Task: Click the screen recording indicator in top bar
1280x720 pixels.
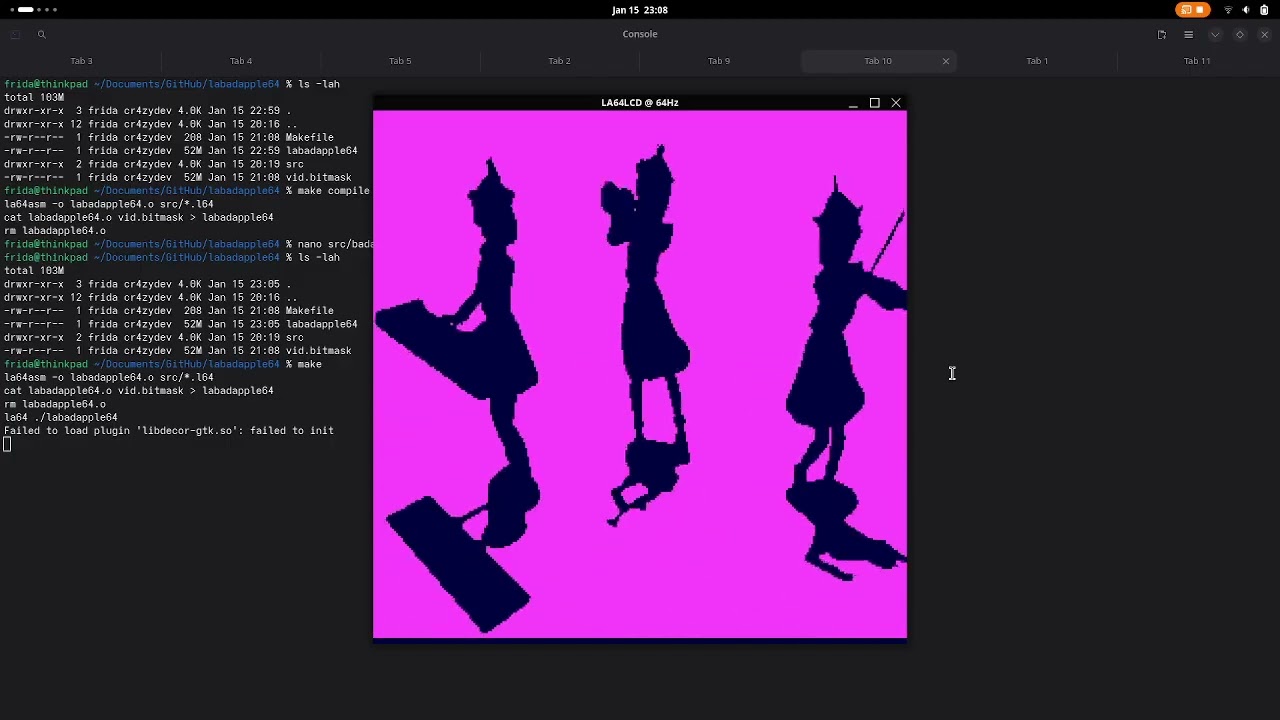Action: [1192, 10]
